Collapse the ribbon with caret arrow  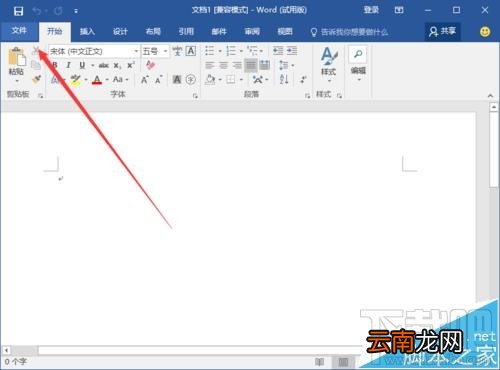490,96
